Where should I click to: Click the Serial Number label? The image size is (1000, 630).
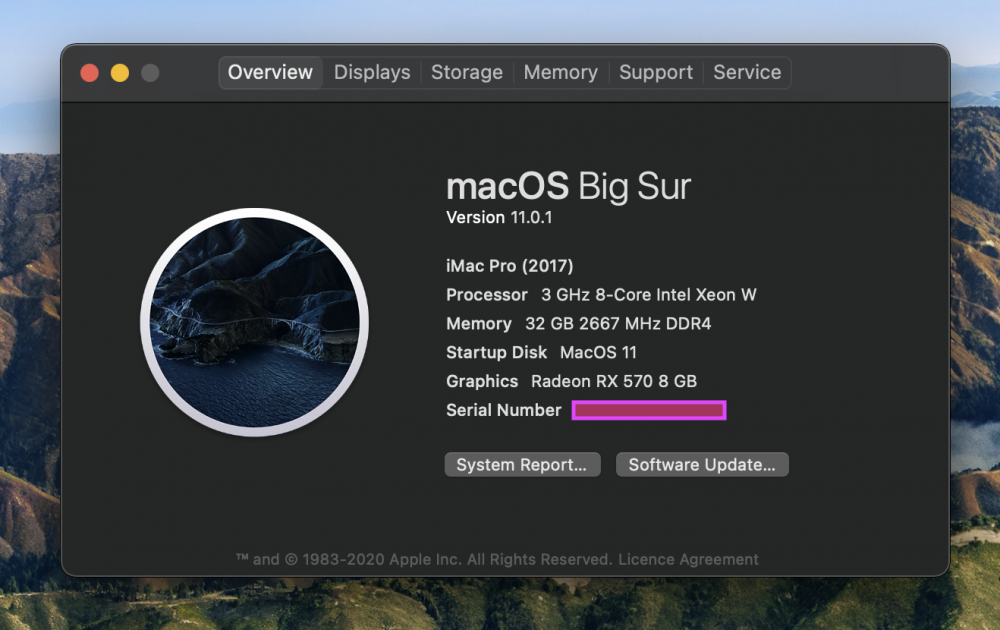[x=504, y=410]
